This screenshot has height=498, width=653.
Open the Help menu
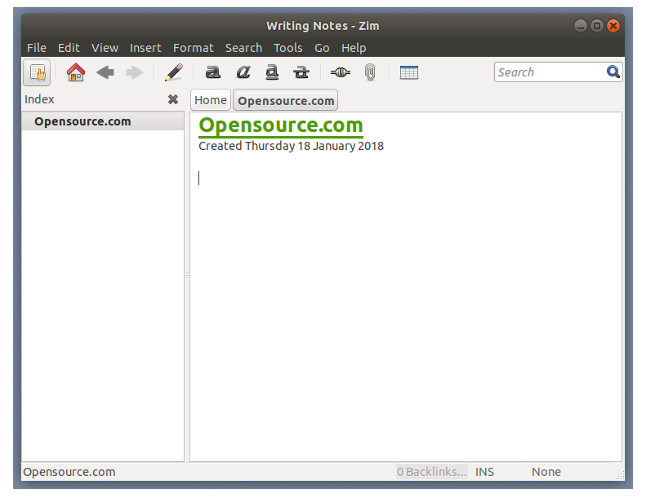coord(354,48)
